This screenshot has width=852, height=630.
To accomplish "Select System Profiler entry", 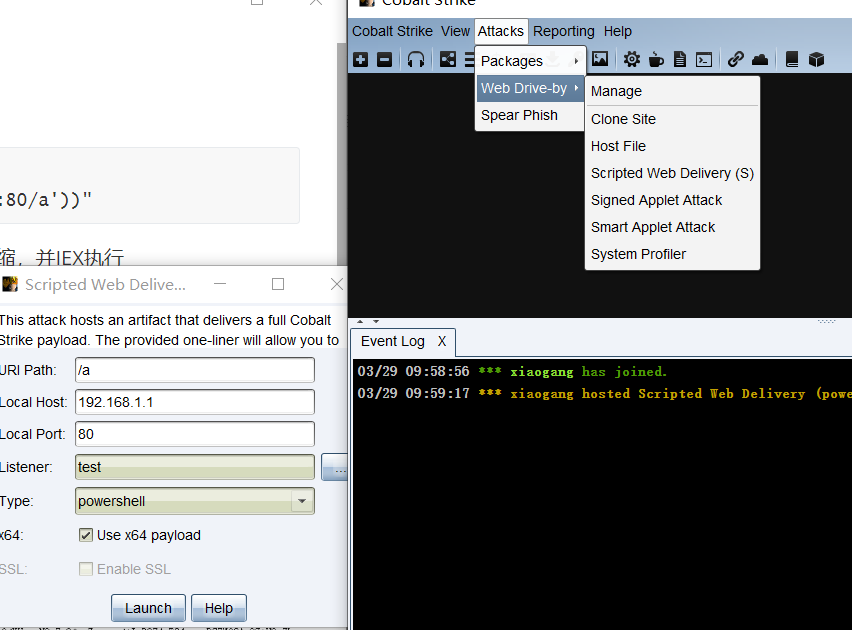I will (672, 254).
